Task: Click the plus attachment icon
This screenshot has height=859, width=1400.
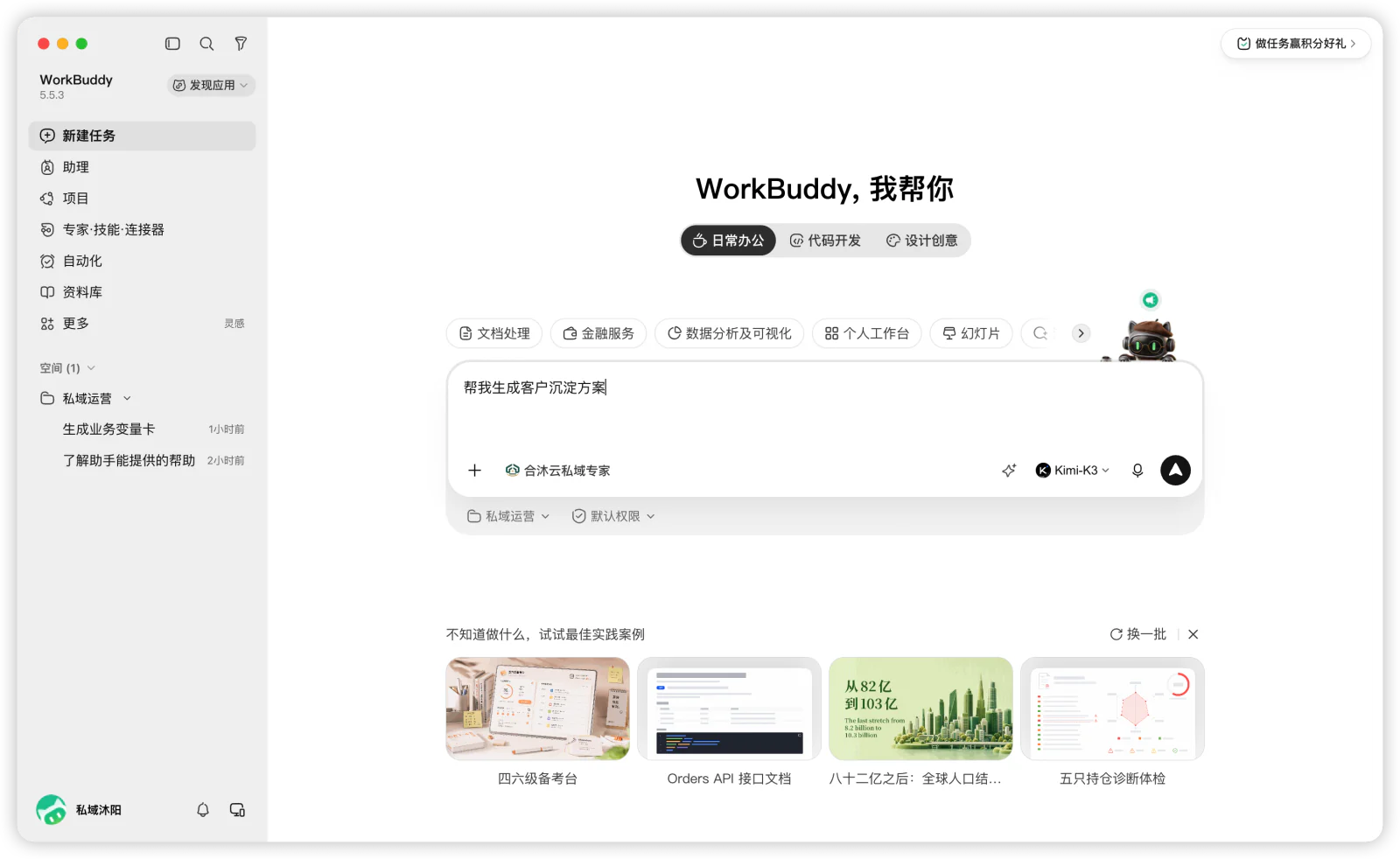Action: click(x=475, y=471)
